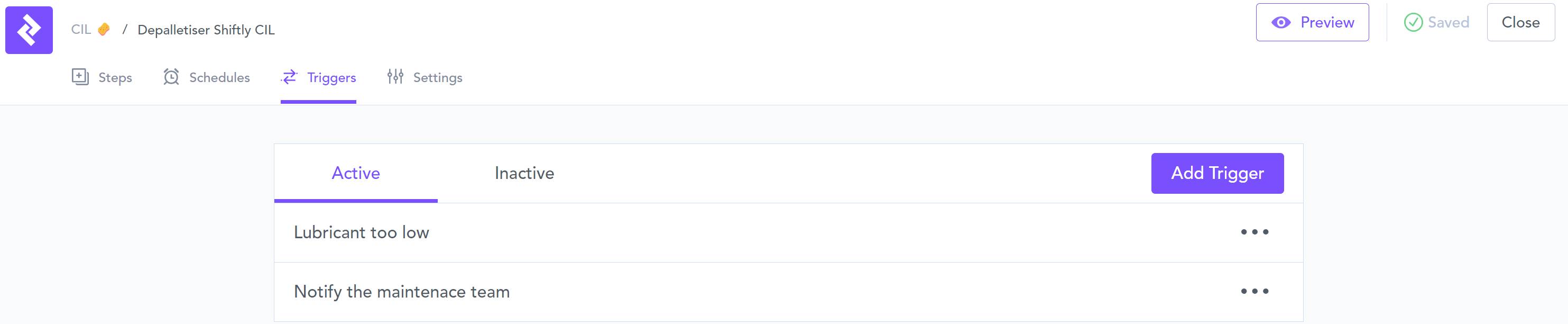Viewport: 1568px width, 324px height.
Task: Click the Settings sliders icon
Action: [395, 77]
